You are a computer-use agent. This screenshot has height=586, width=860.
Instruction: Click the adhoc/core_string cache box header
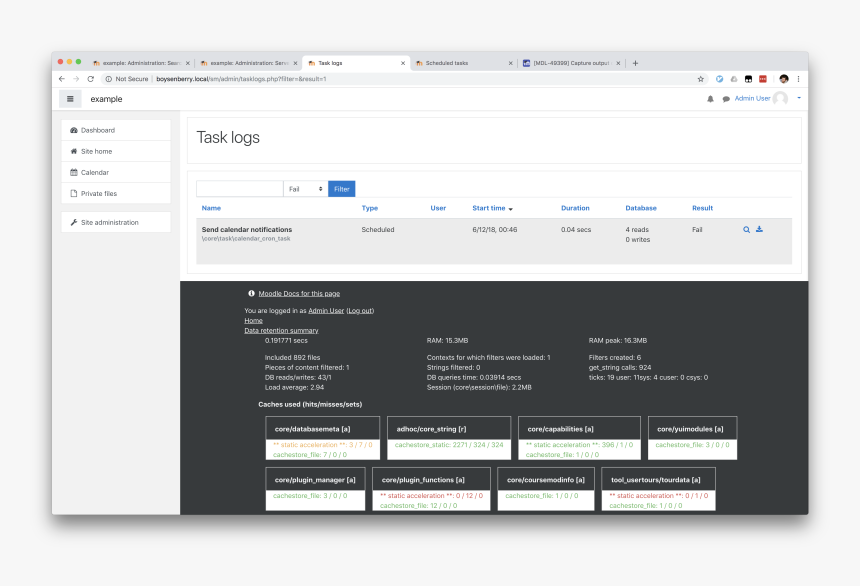[449, 429]
